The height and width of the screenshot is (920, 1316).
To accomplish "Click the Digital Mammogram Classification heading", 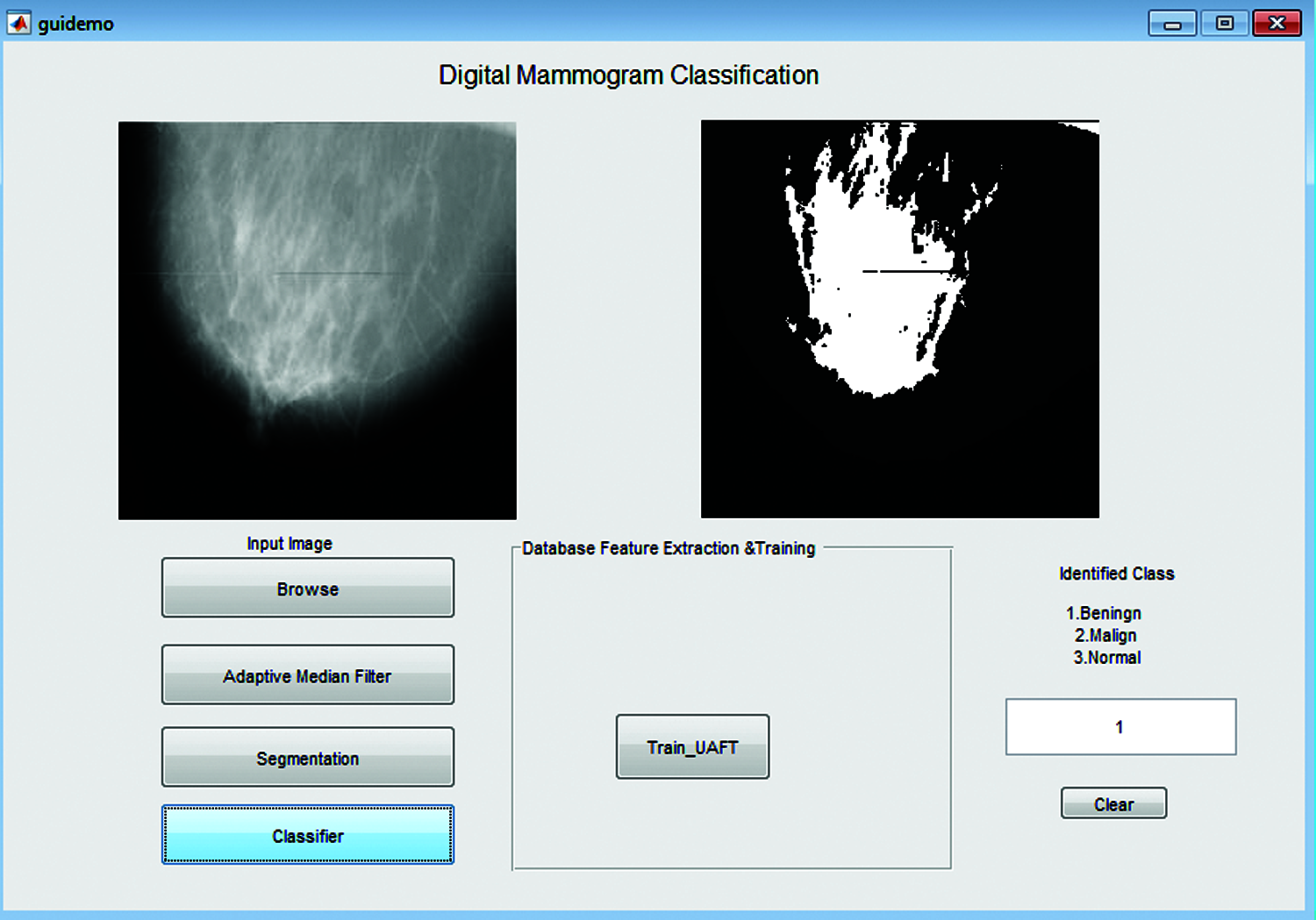I will [628, 75].
